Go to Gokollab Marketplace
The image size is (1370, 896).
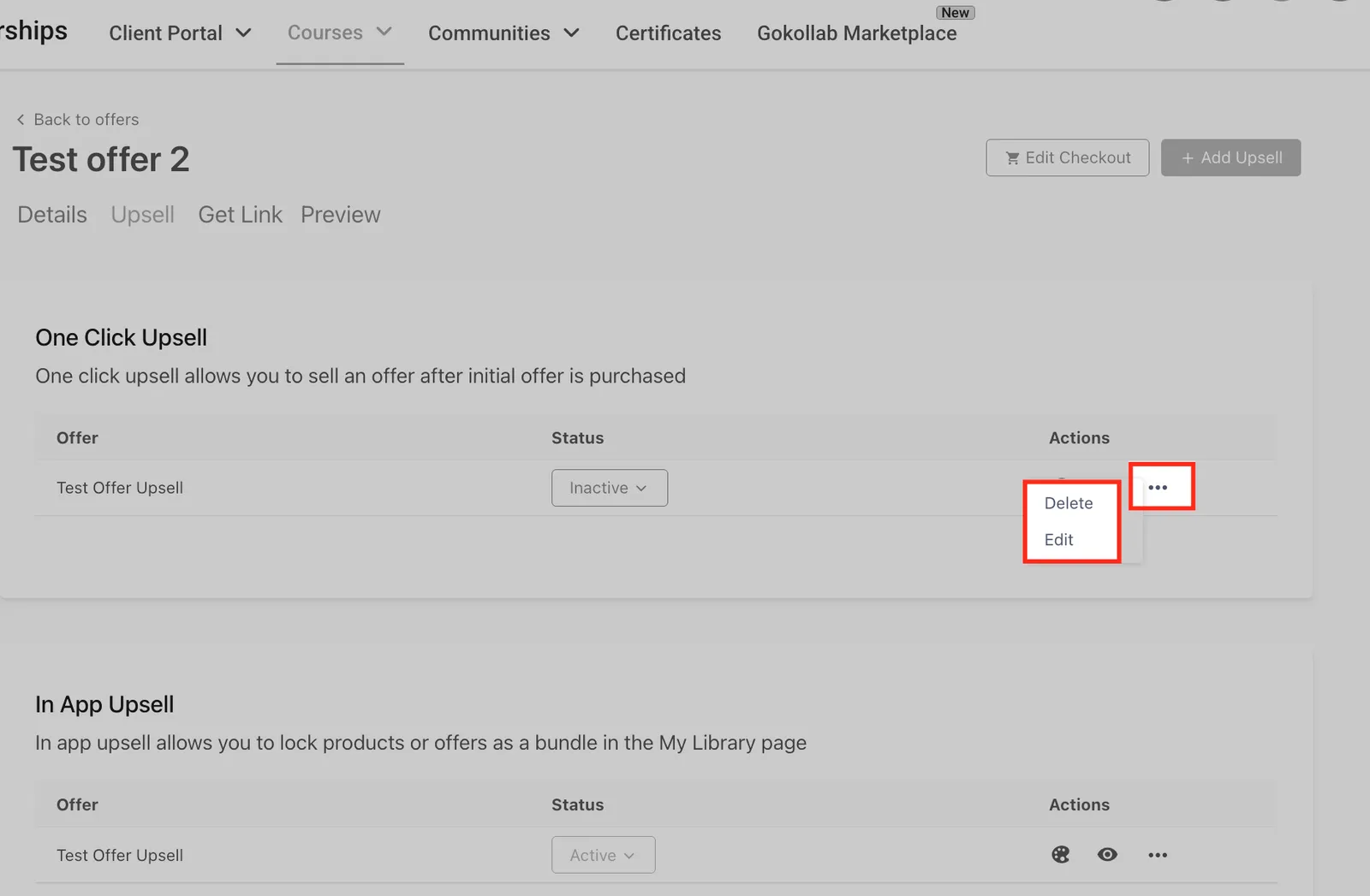856,33
